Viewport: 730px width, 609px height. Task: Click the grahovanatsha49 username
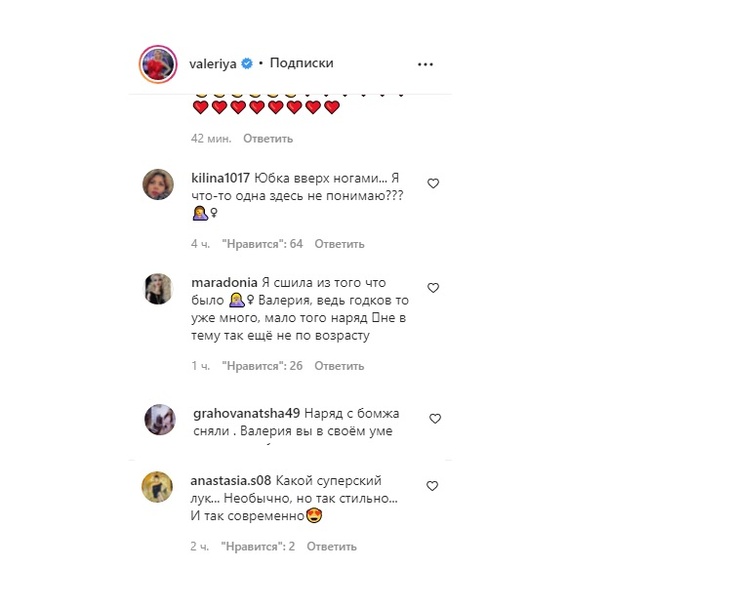click(x=246, y=413)
